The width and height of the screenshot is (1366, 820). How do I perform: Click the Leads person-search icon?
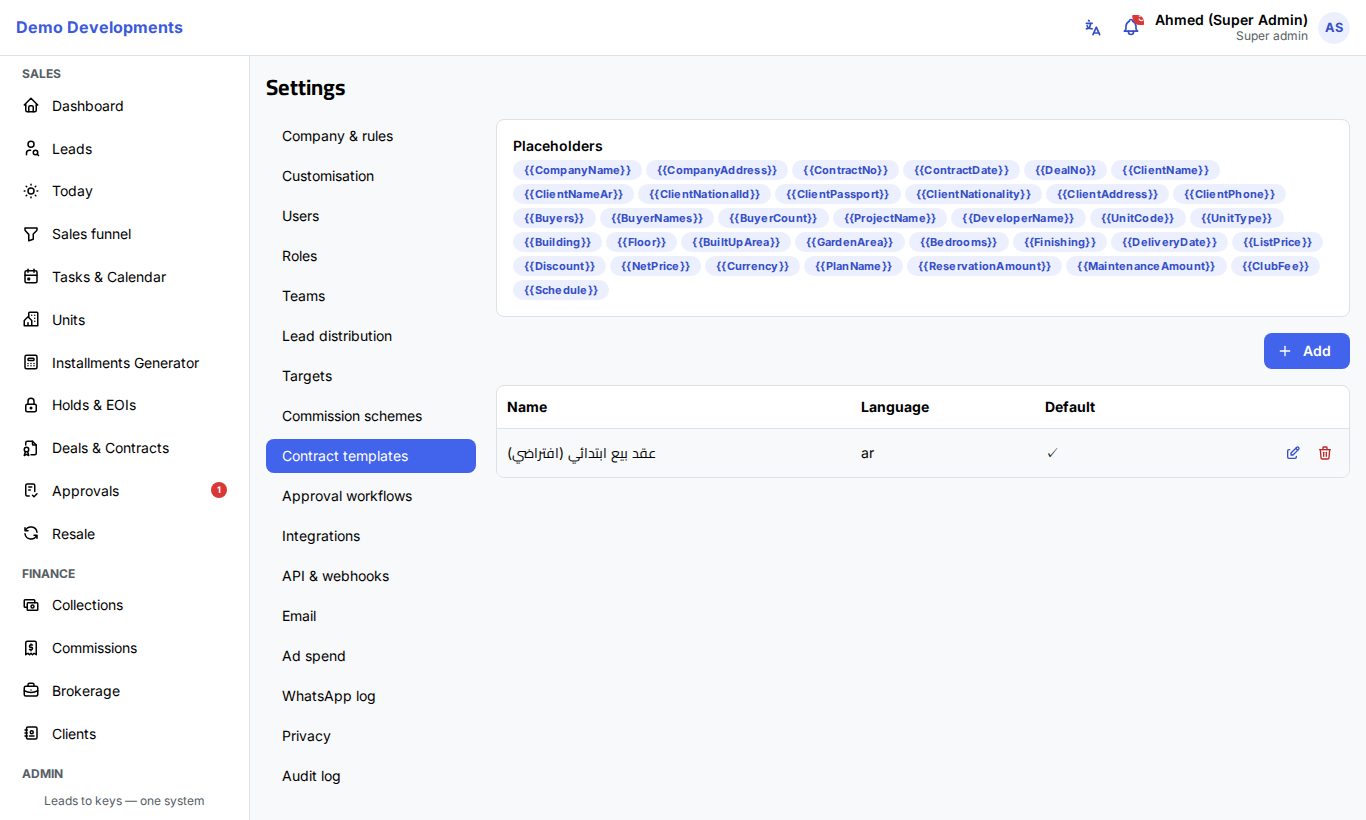(x=31, y=149)
